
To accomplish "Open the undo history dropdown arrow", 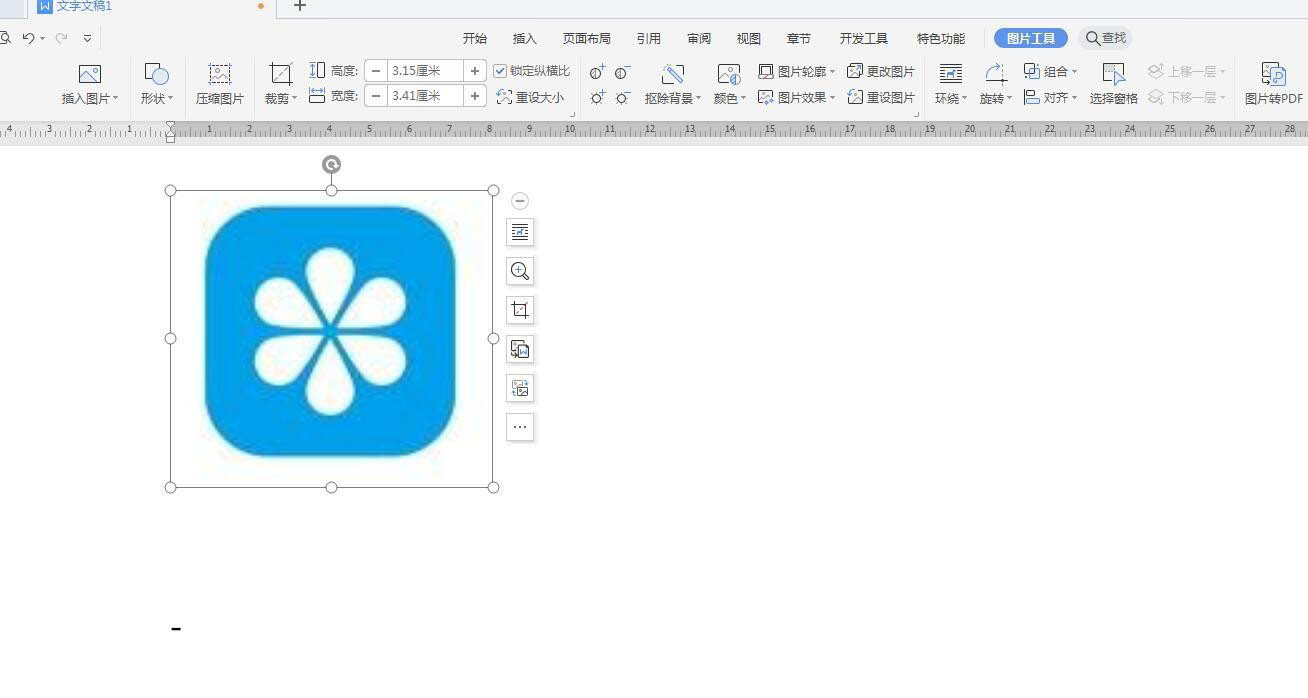I will [x=42, y=39].
